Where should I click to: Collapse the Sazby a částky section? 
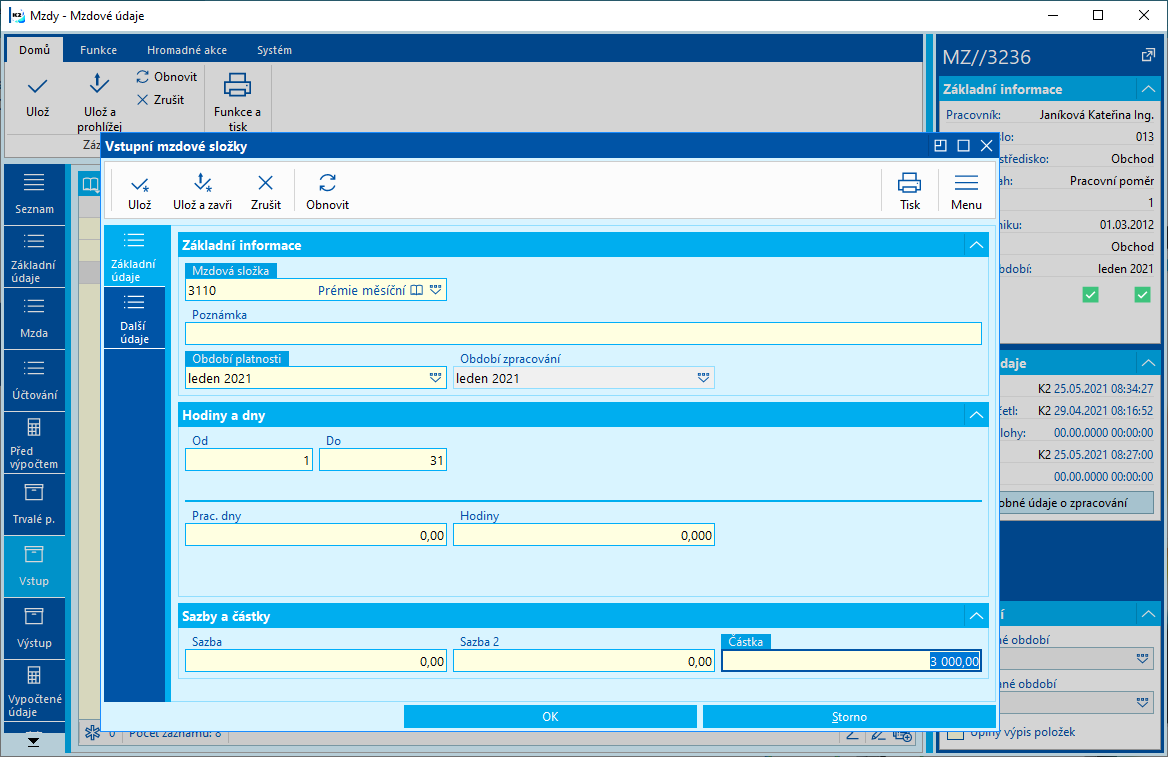point(976,616)
